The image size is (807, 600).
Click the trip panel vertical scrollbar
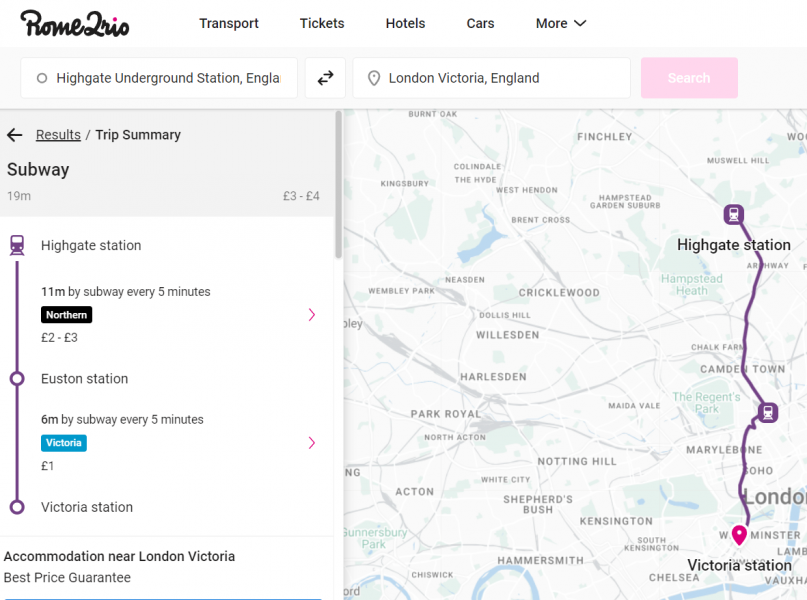click(338, 184)
